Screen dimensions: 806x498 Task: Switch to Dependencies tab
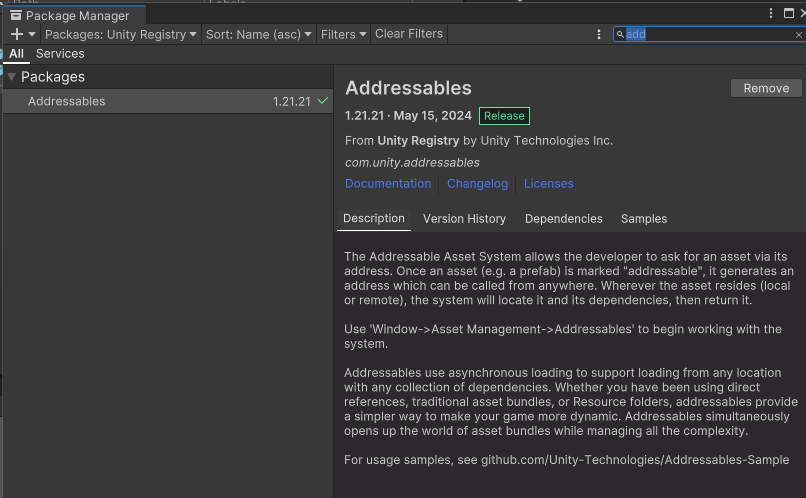coord(563,219)
